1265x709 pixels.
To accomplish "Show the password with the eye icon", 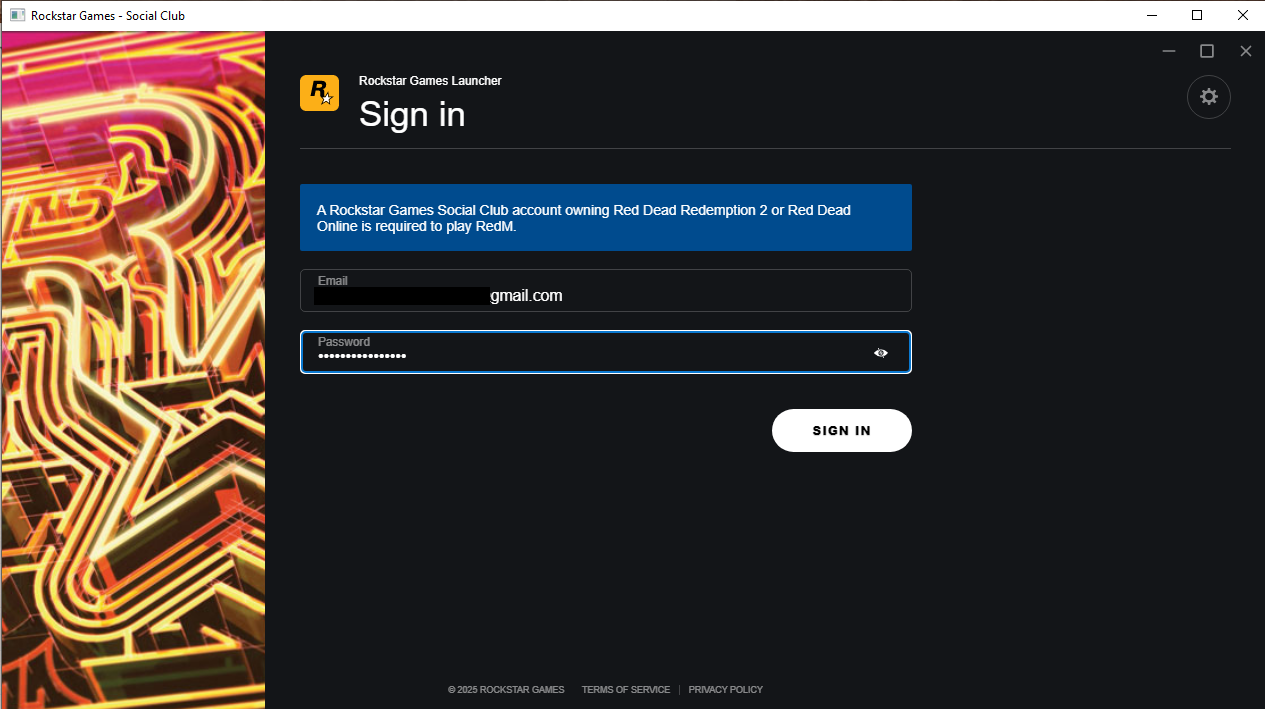I will [880, 352].
